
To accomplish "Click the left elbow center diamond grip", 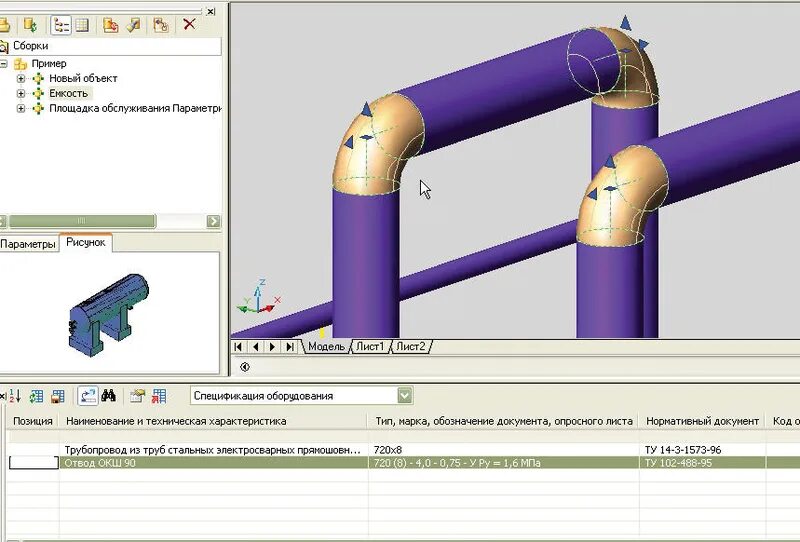I will (366, 137).
